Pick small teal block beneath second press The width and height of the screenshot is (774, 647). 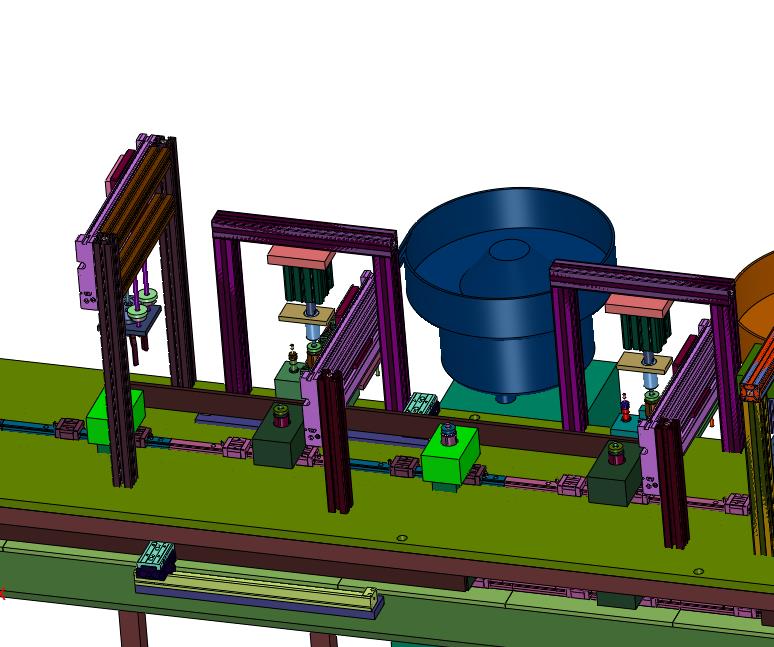click(623, 423)
